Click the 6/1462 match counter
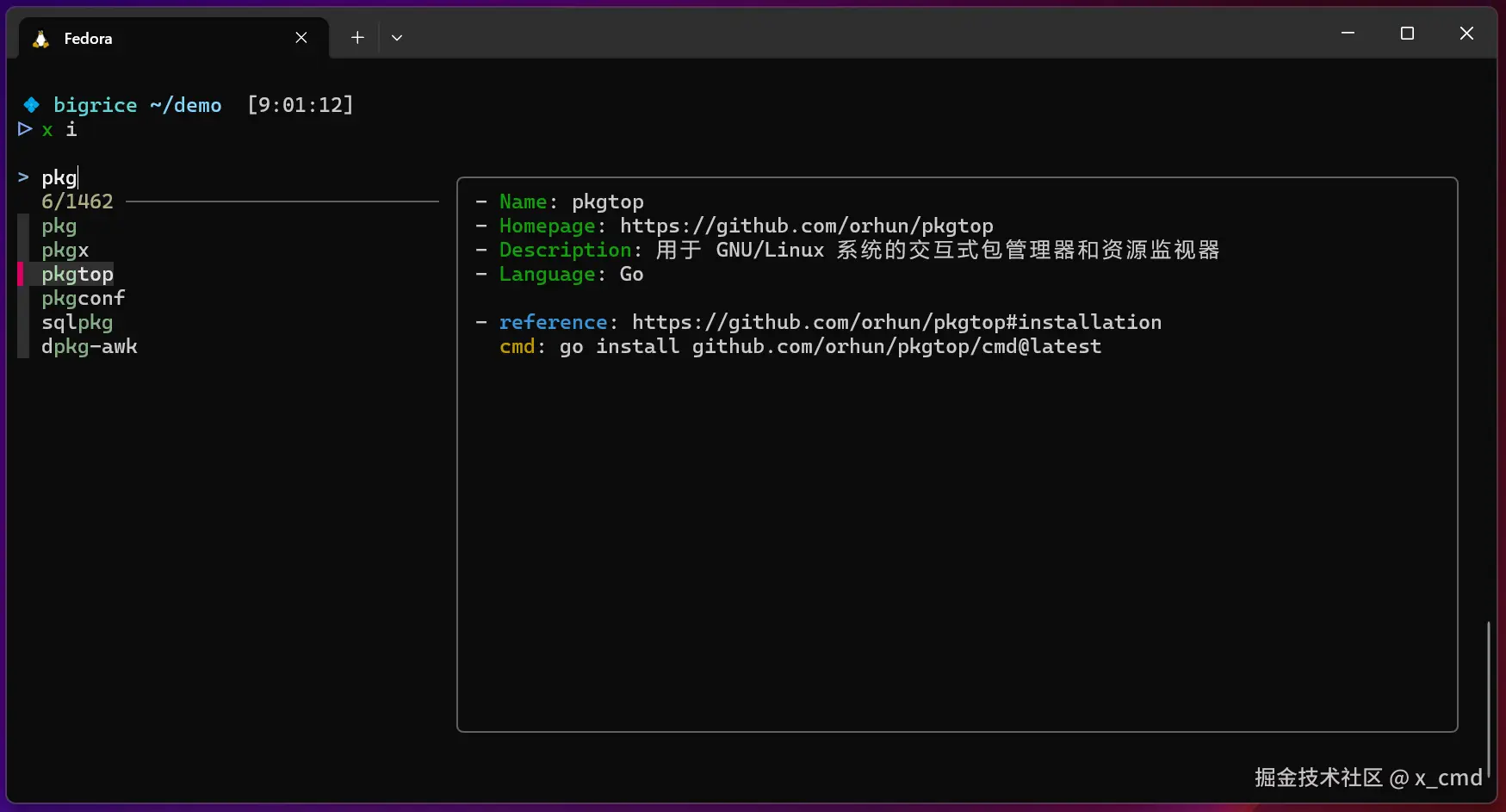1506x812 pixels. 77,201
